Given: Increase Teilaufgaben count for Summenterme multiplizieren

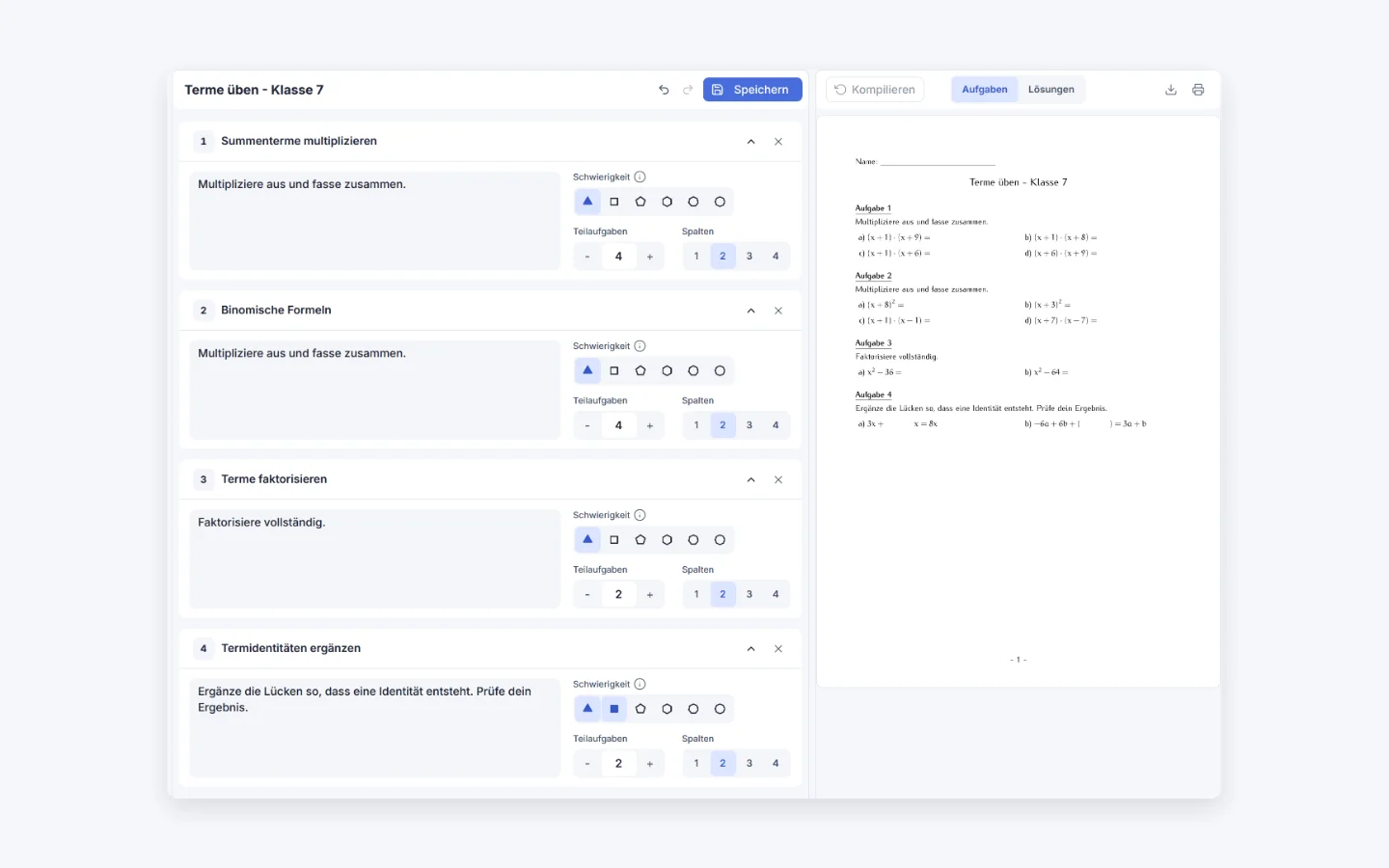Looking at the screenshot, I should tap(650, 257).
